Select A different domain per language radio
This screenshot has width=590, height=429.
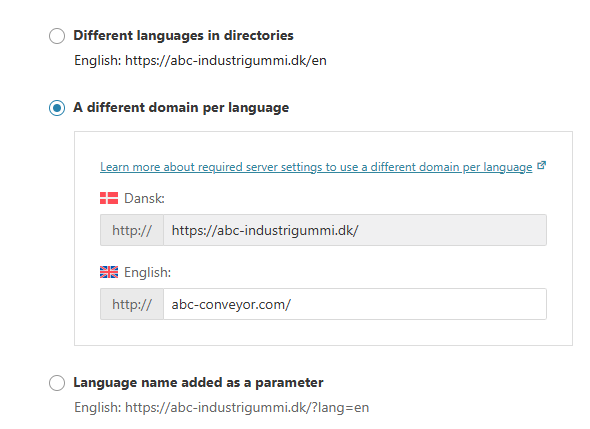coord(57,108)
